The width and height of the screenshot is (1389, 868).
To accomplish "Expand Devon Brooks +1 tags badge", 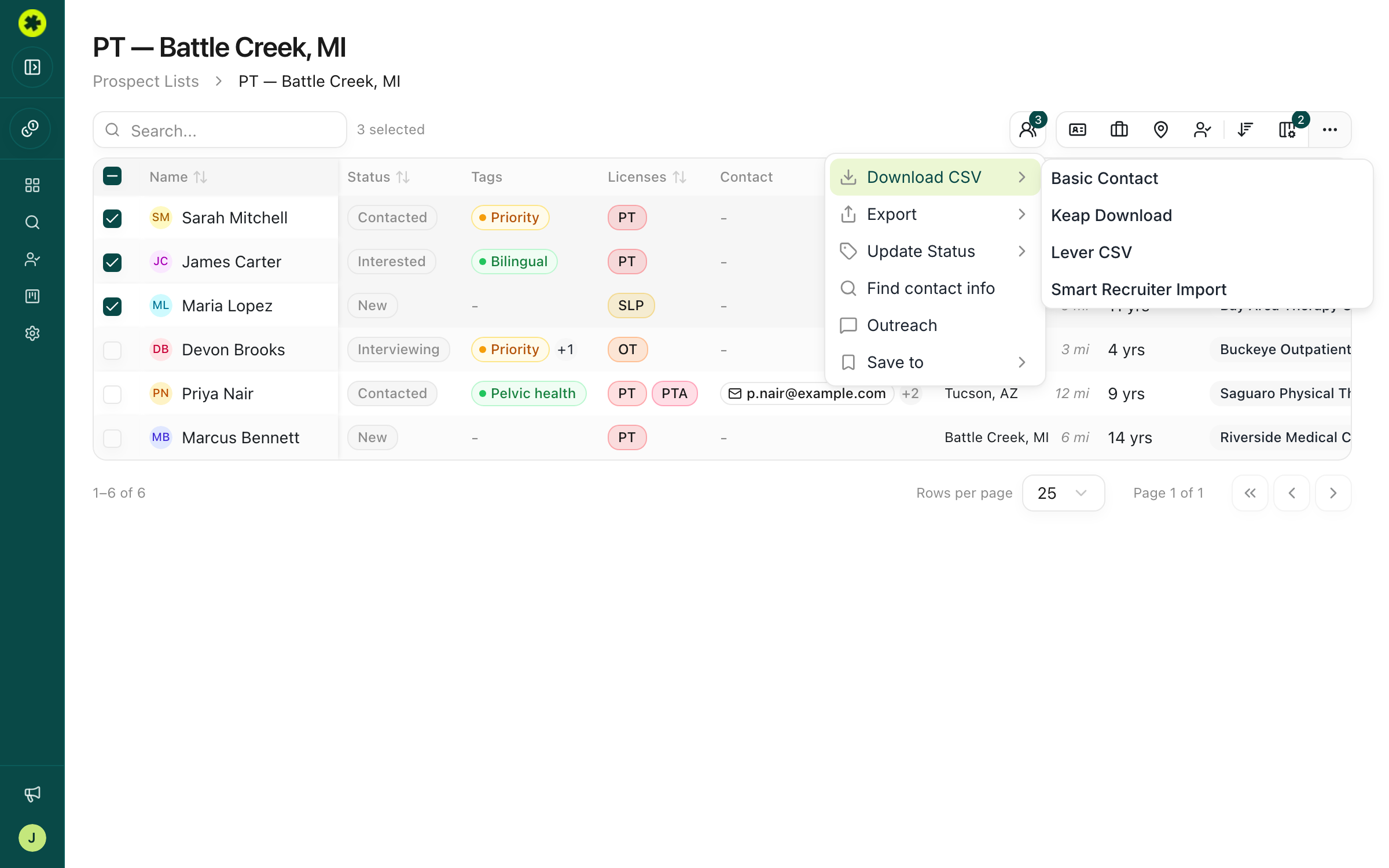I will click(x=565, y=350).
